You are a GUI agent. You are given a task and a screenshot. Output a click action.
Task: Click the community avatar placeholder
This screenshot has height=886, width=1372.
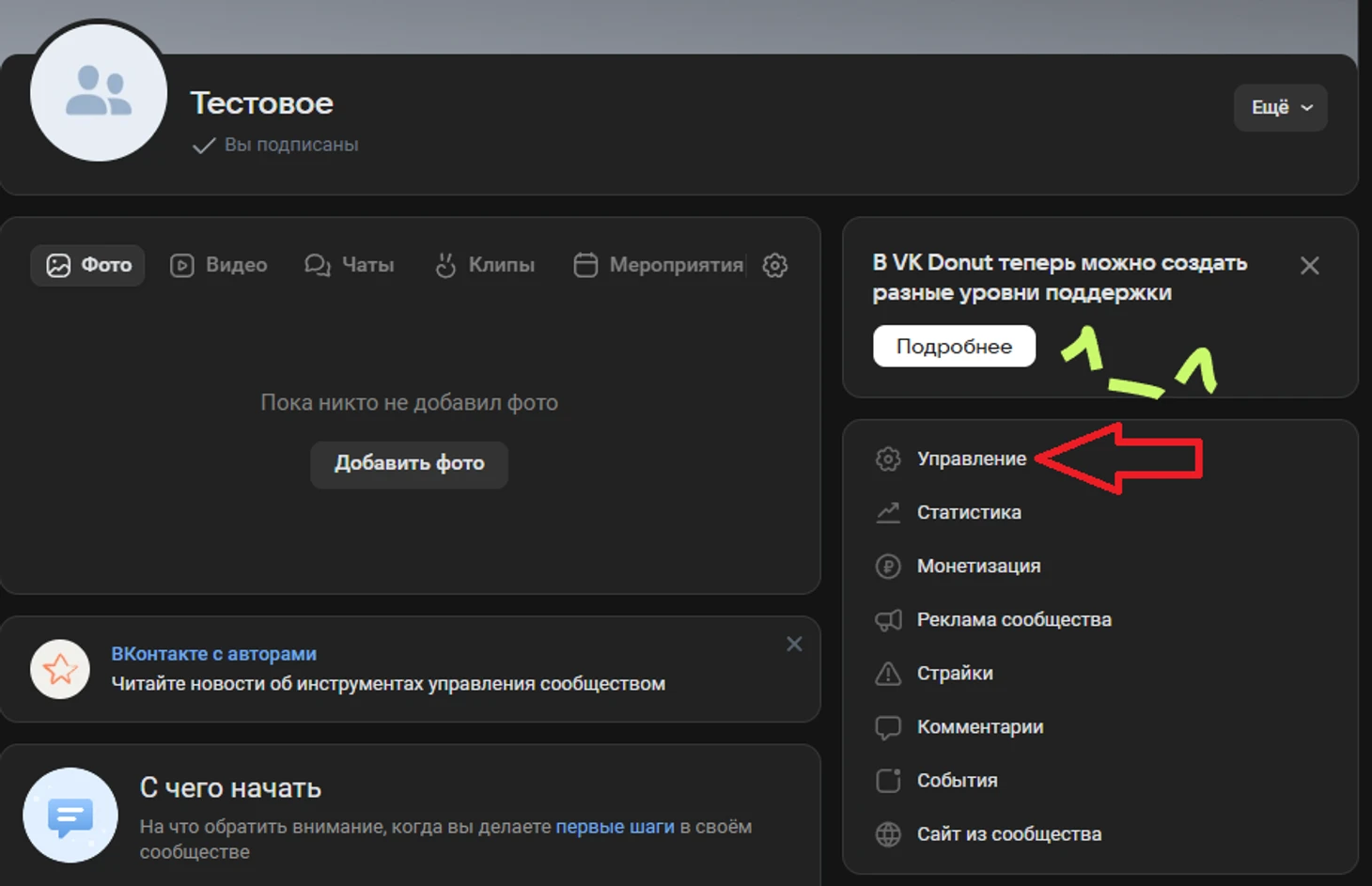click(x=99, y=93)
